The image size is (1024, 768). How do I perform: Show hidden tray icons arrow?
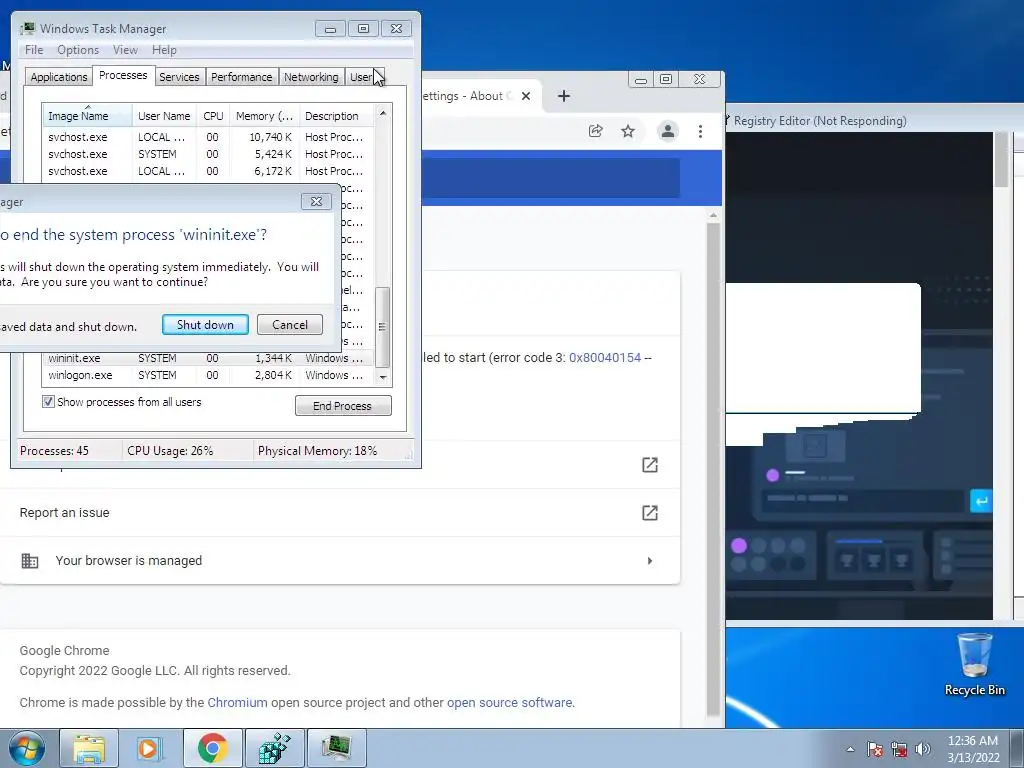[x=850, y=749]
